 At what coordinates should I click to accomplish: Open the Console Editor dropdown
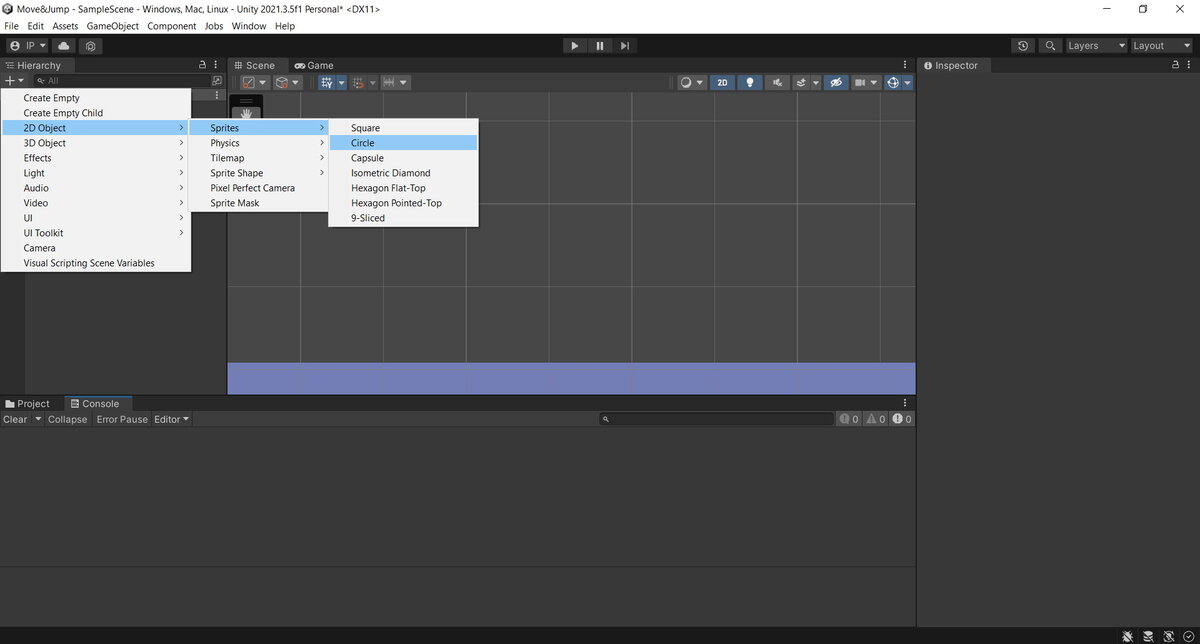point(171,419)
